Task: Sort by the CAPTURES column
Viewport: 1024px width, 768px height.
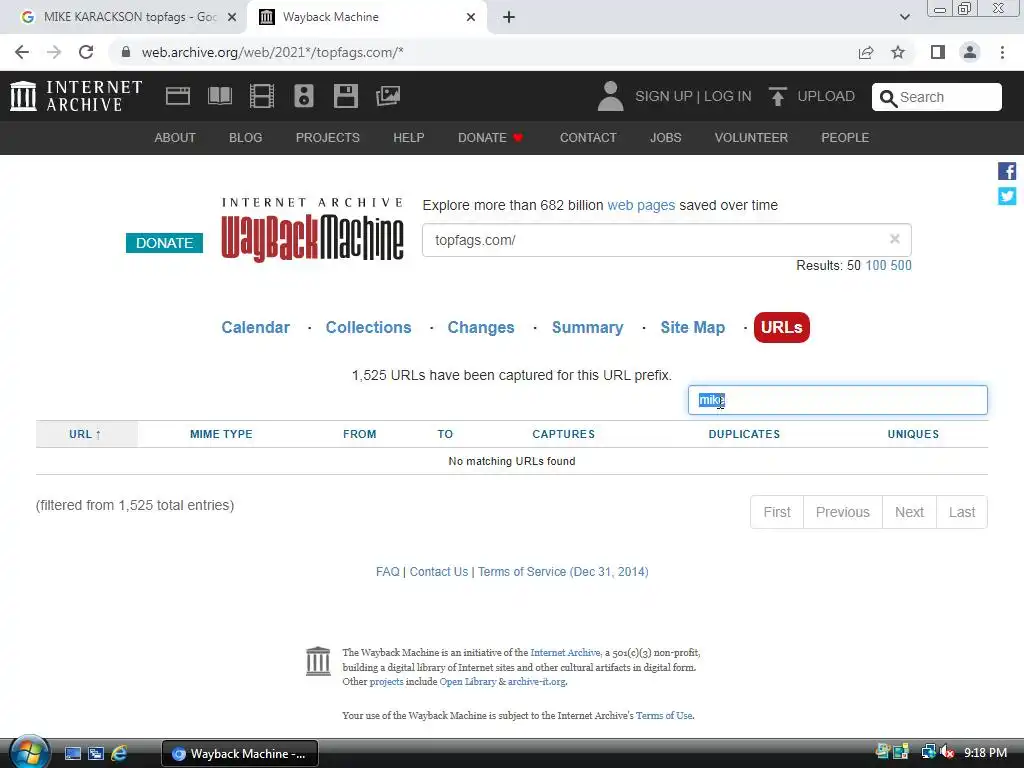Action: click(x=563, y=434)
